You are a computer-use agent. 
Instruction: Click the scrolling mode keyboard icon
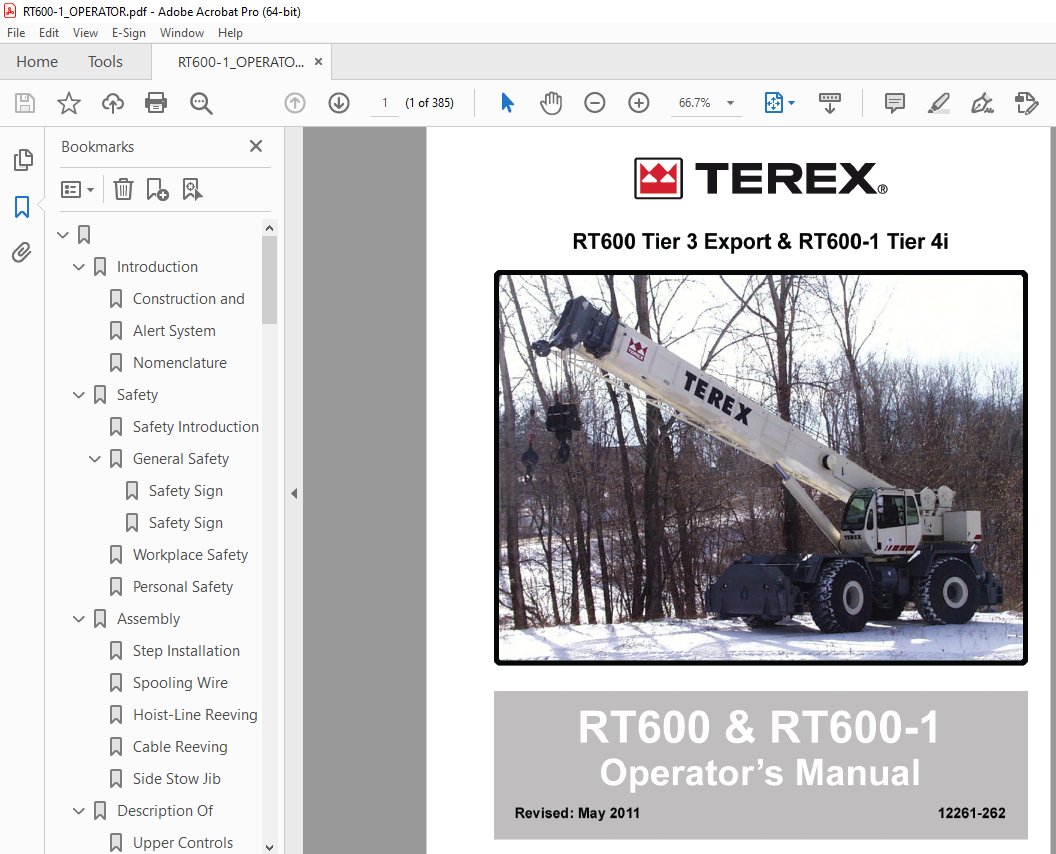tap(830, 103)
